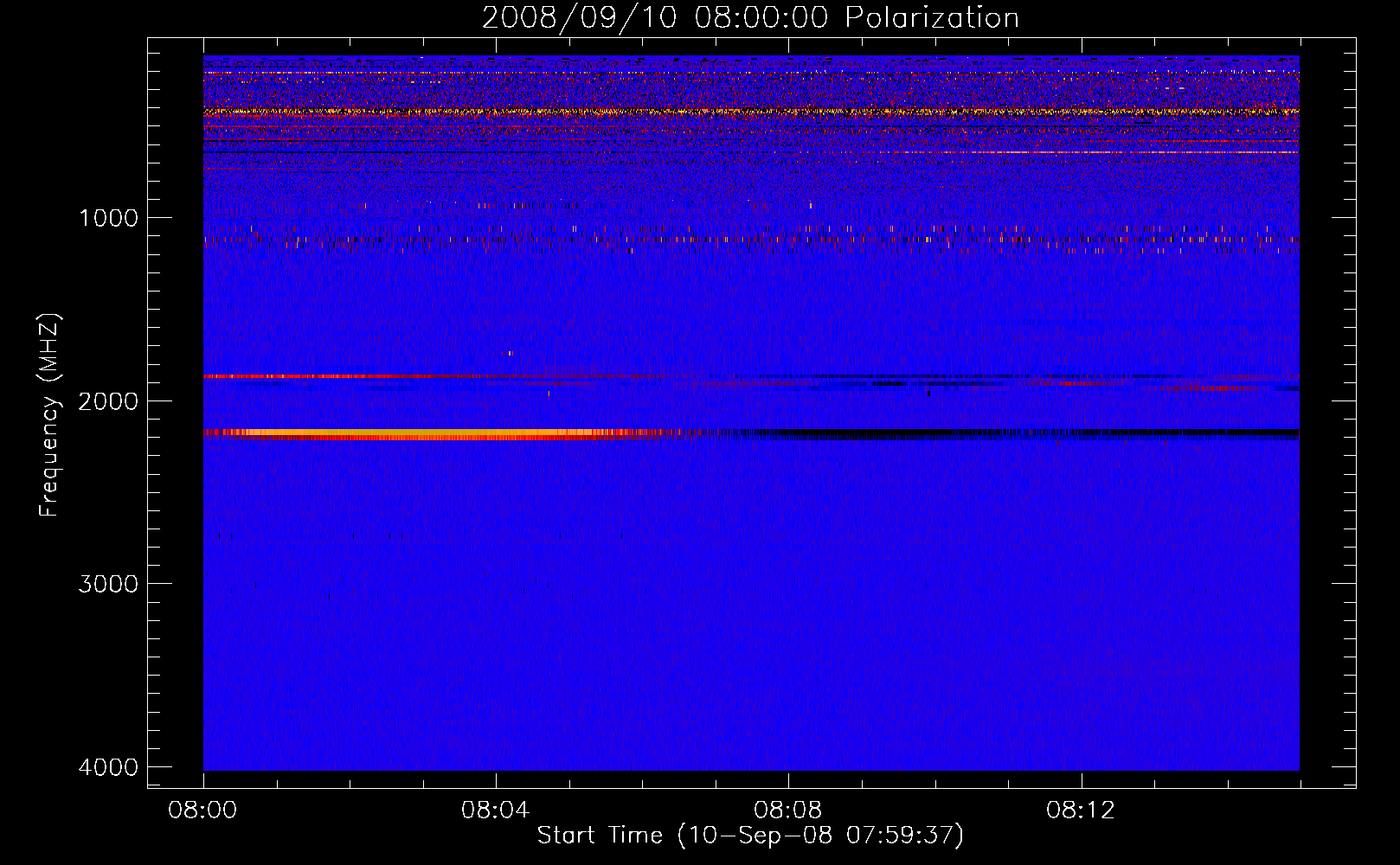The height and width of the screenshot is (865, 1400).
Task: Click the 08:04 time tick label
Action: coord(496,811)
